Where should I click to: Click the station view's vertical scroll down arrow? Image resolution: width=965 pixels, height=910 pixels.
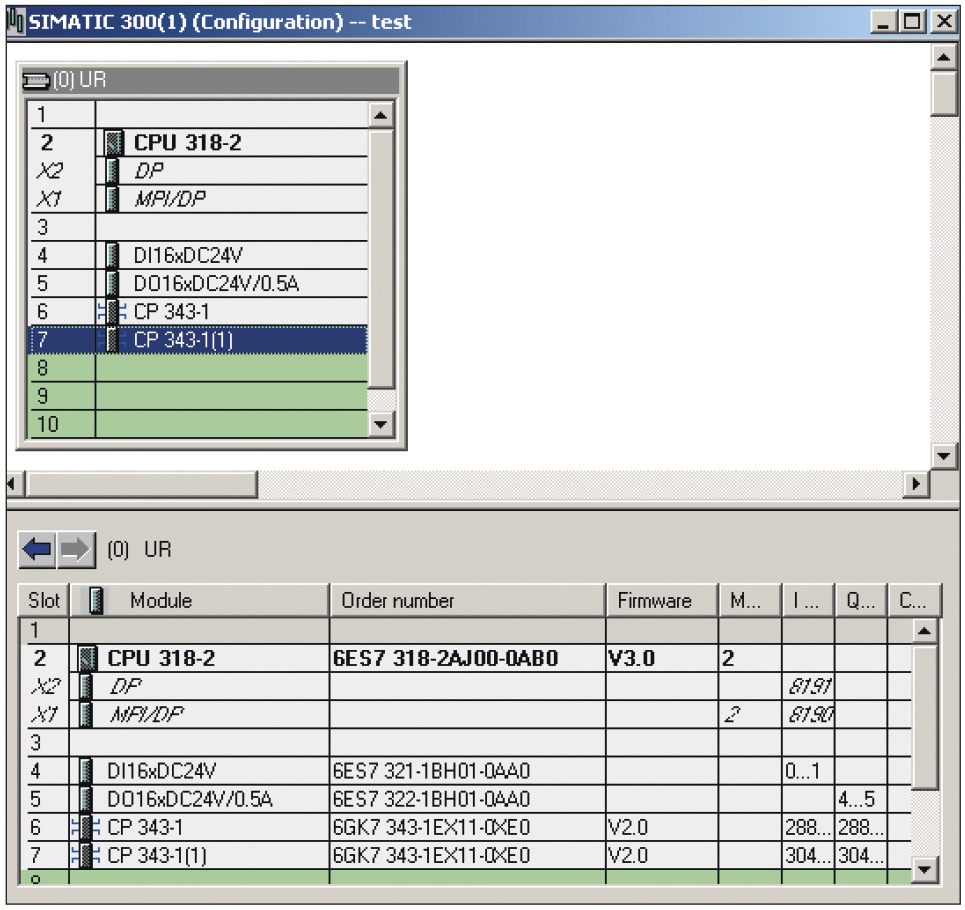point(943,456)
